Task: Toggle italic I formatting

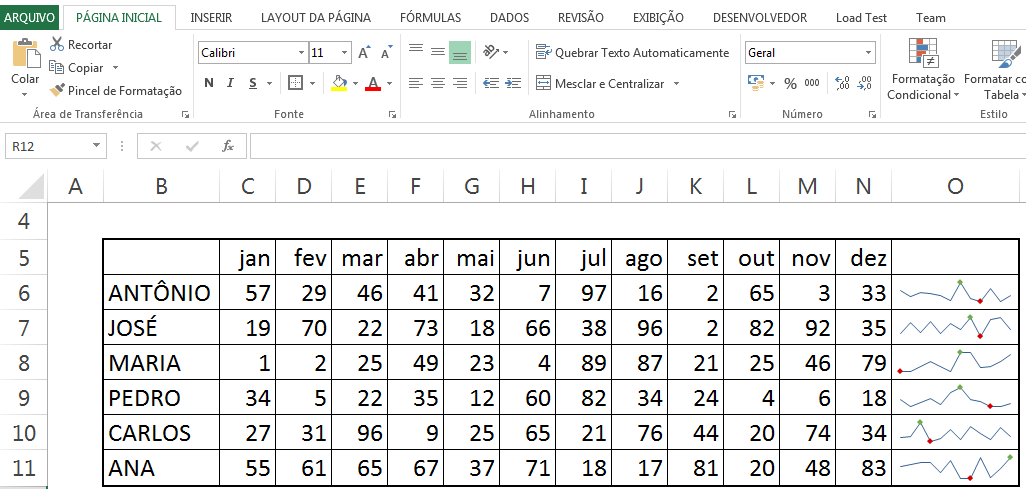Action: pos(230,83)
